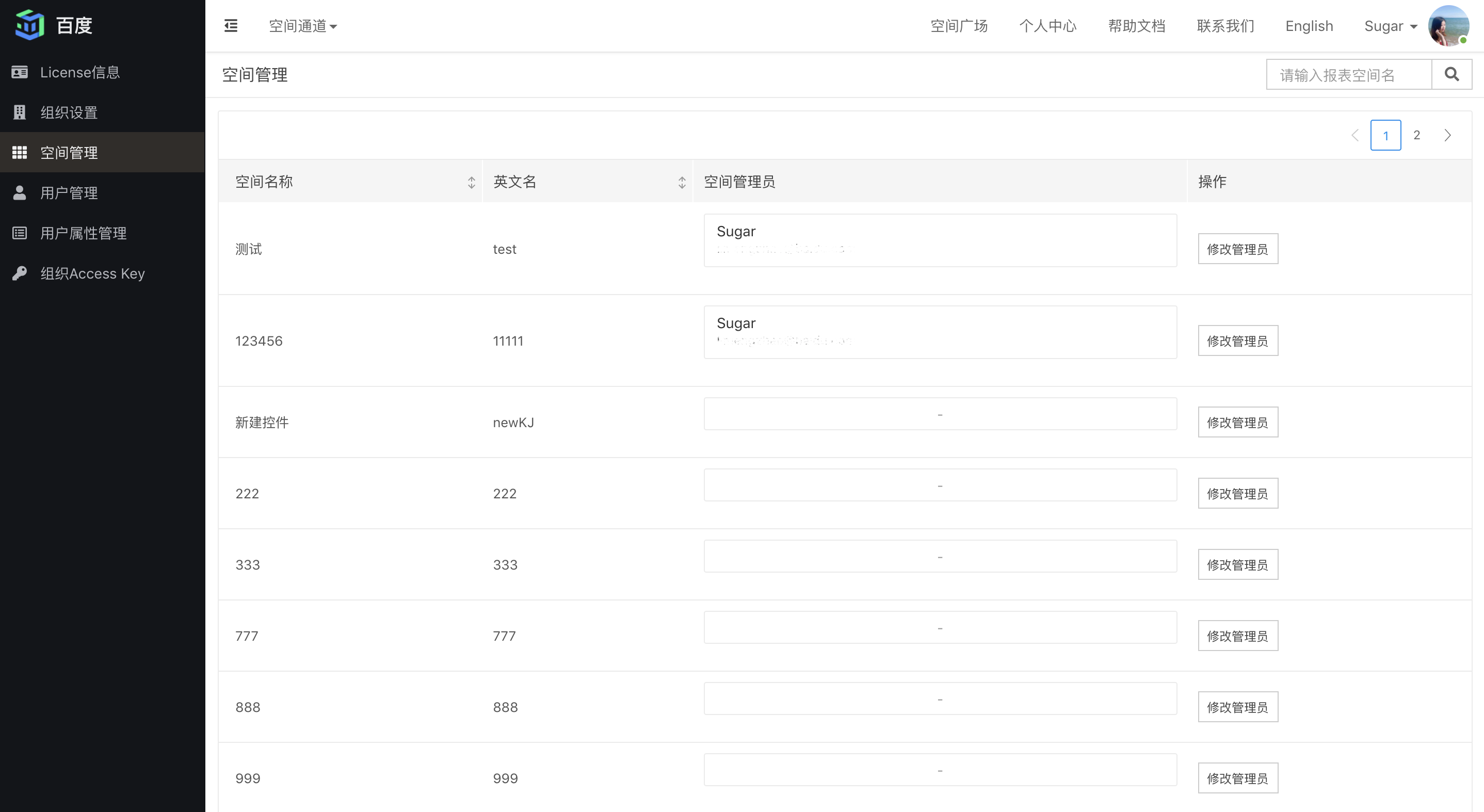Viewport: 1484px width, 812px height.
Task: Click the sidebar collapse hamburger icon
Action: pos(231,26)
